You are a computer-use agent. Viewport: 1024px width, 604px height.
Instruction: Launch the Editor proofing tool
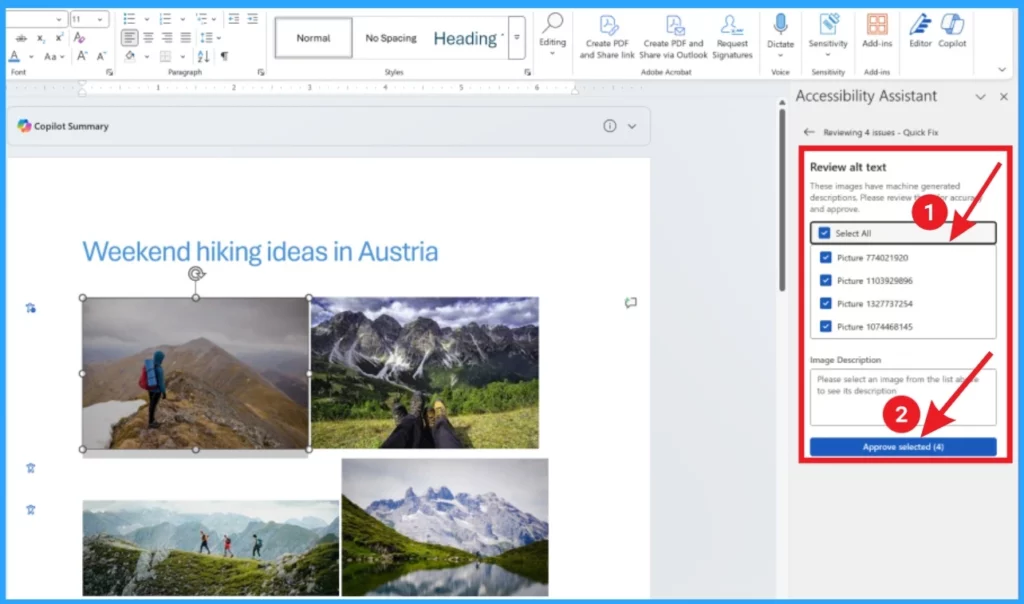tap(920, 30)
